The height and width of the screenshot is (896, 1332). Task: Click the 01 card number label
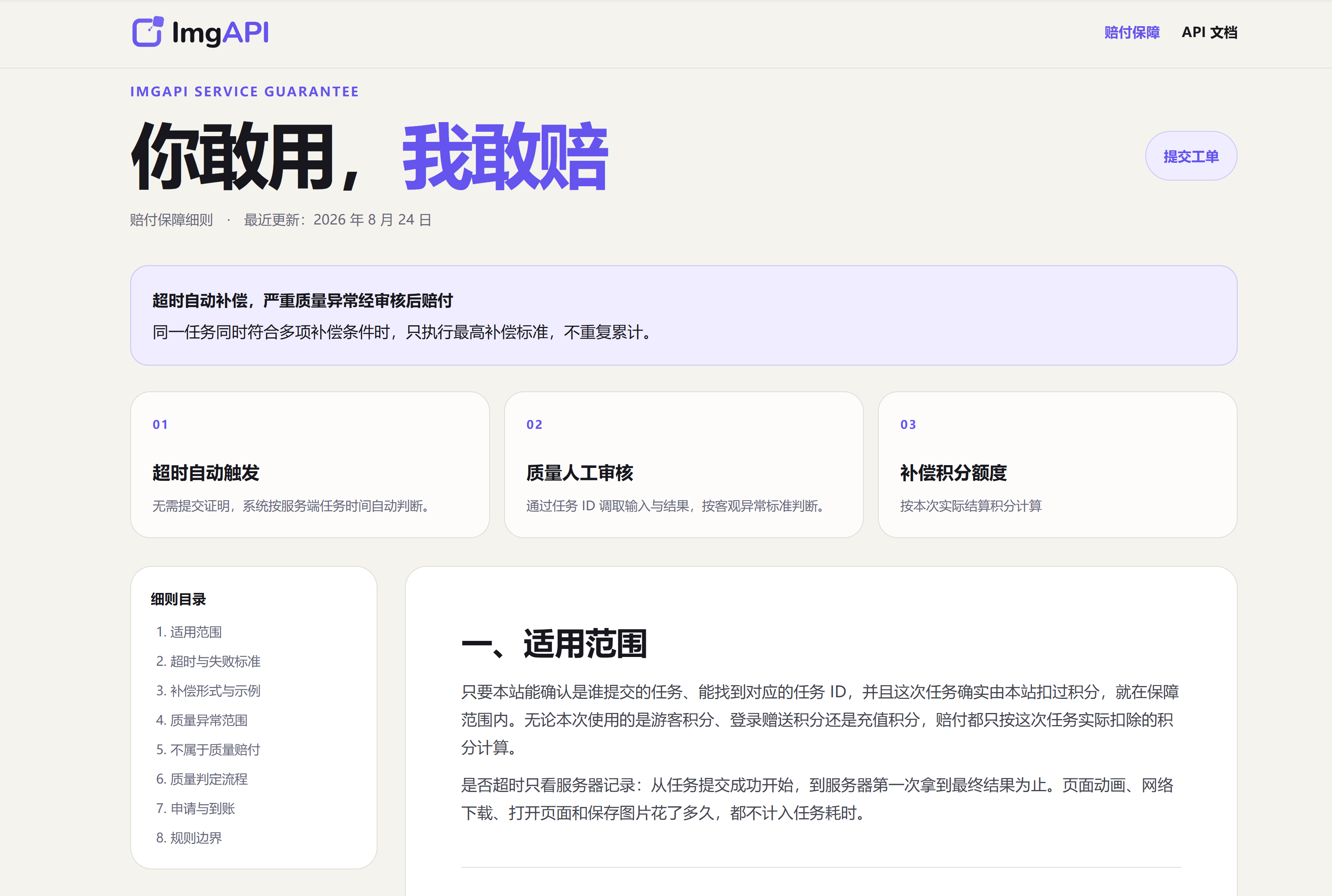click(x=160, y=424)
